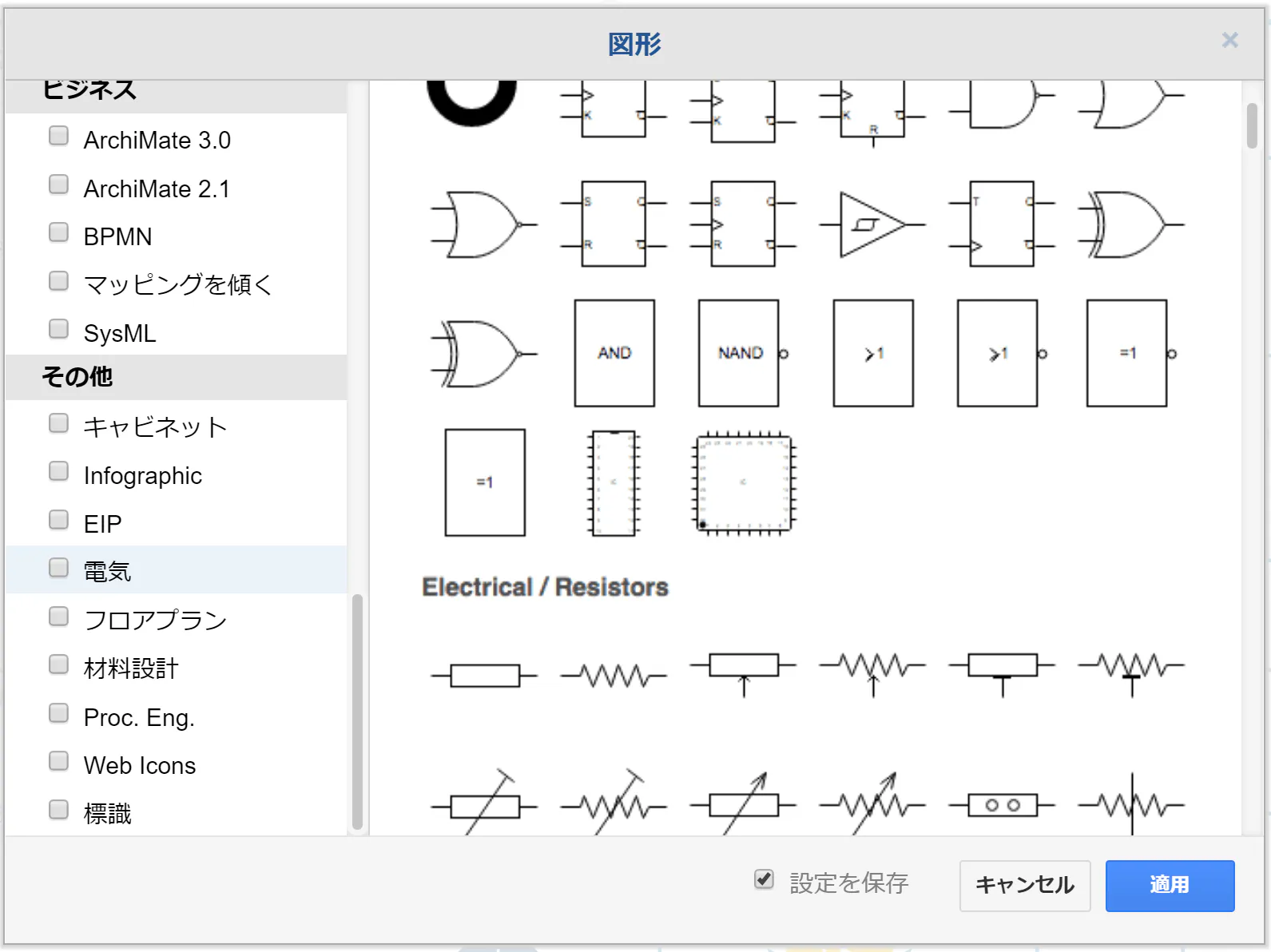
Task: Toggle the 電気 library checkbox
Action: point(58,568)
